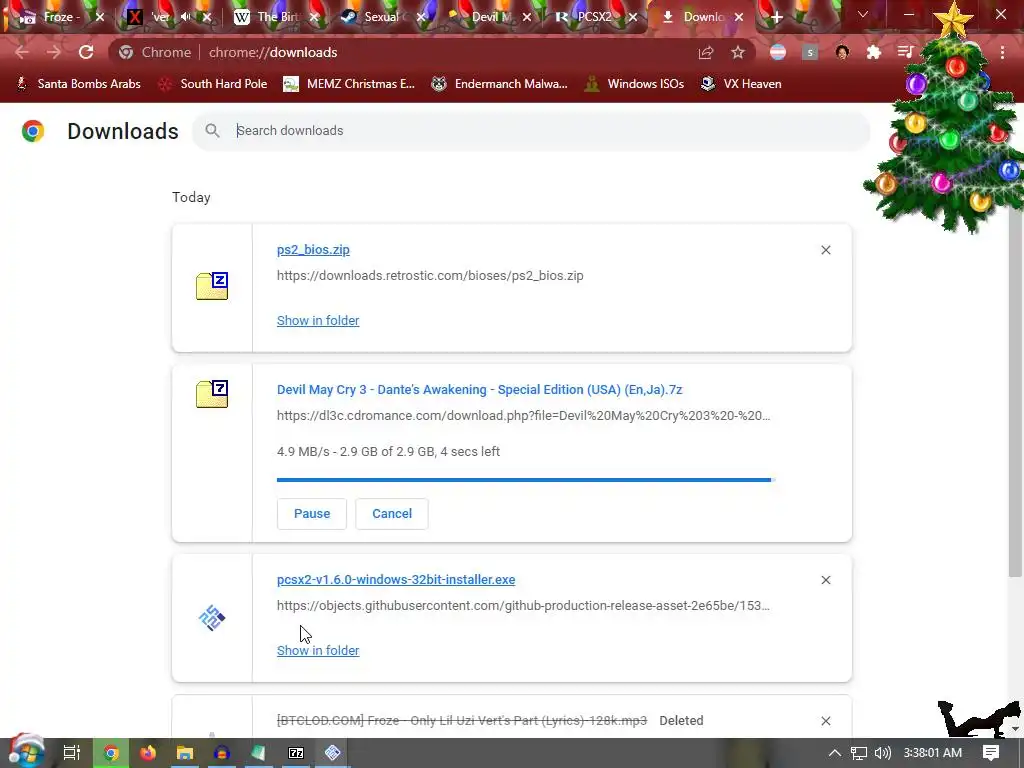Click the page vertical scrollbar

(x=1014, y=392)
